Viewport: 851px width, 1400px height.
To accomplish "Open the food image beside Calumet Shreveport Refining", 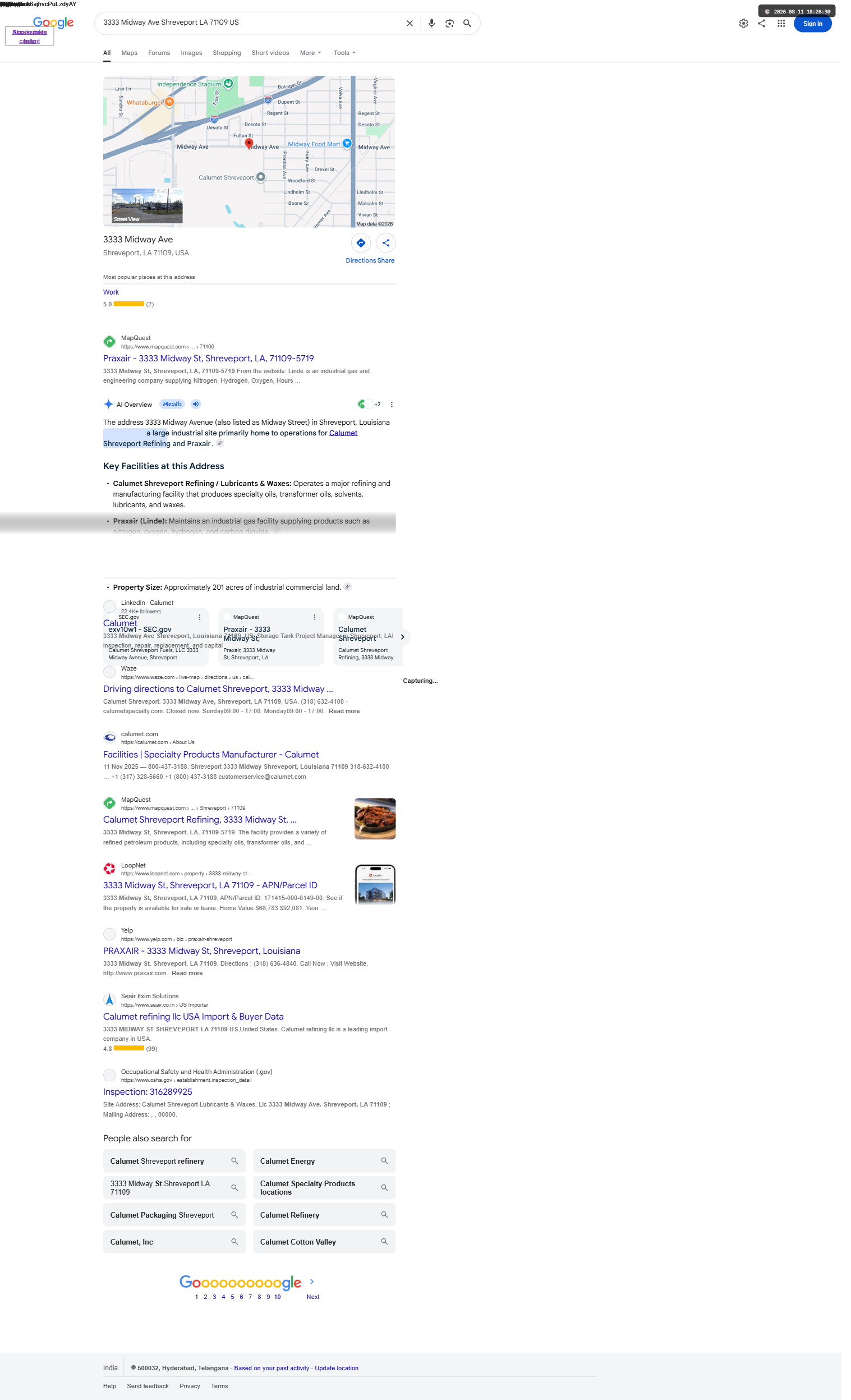I will (x=375, y=819).
